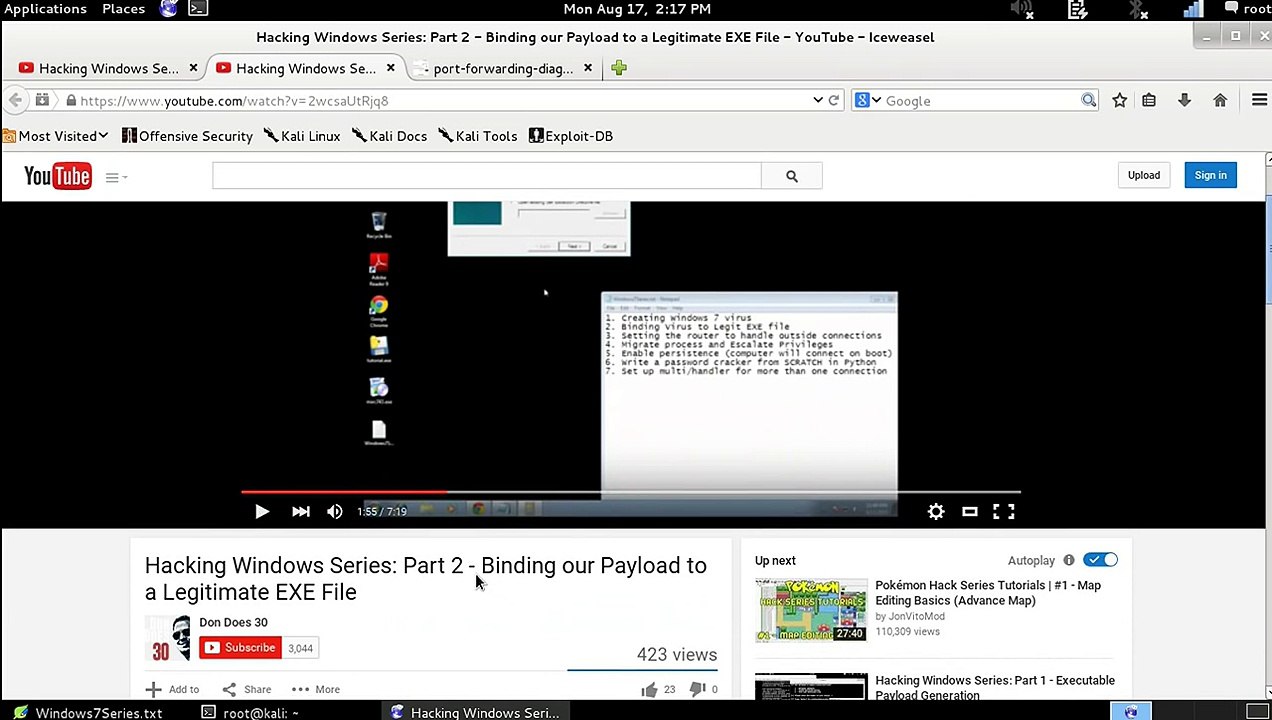This screenshot has height=720, width=1272.
Task: Open URL history dropdown arrow
Action: (818, 100)
